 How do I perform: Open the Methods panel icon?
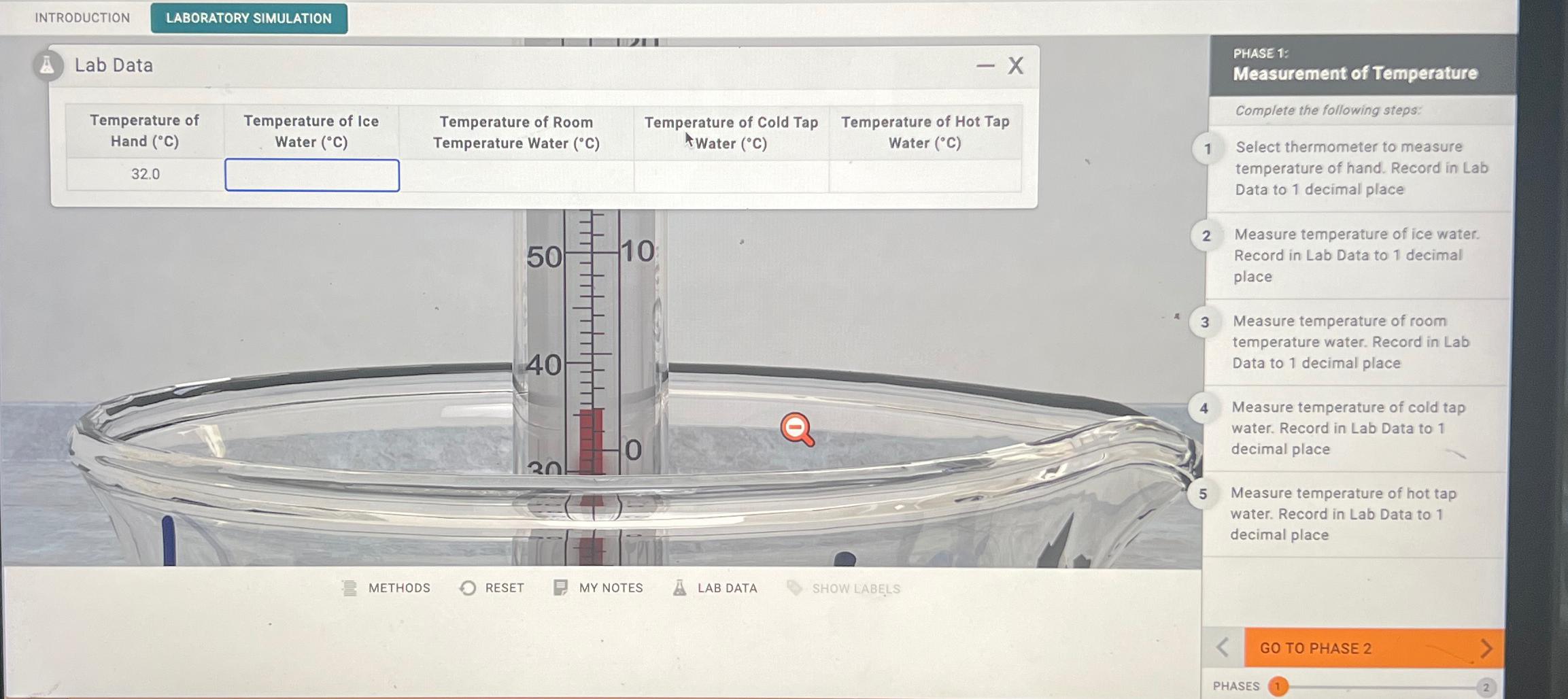[349, 587]
